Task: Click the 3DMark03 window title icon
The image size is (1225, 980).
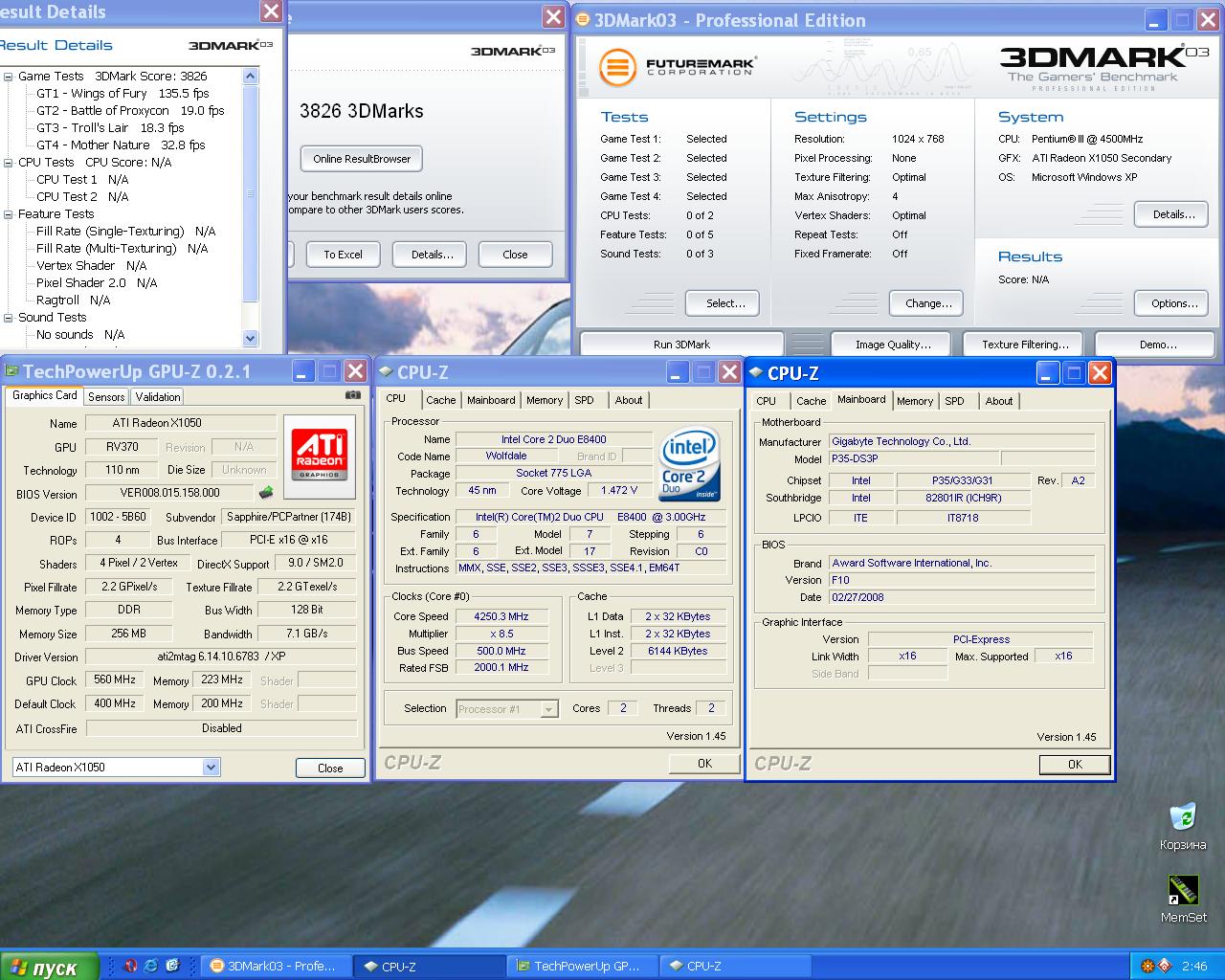Action: 583,20
